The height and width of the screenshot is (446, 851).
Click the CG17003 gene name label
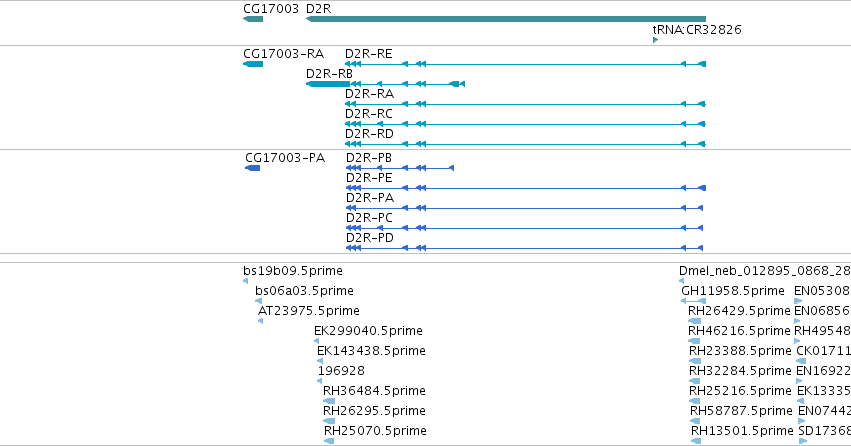coord(271,9)
